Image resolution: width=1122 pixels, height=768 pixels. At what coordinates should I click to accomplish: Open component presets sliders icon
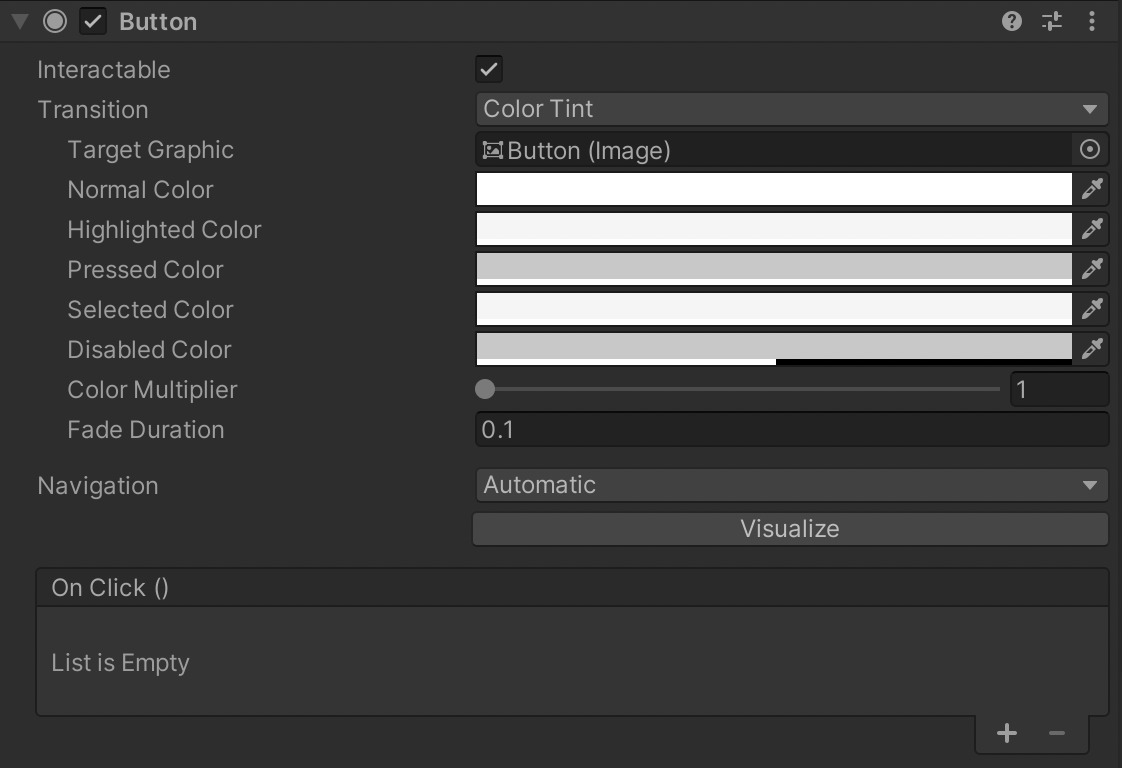(x=1051, y=21)
